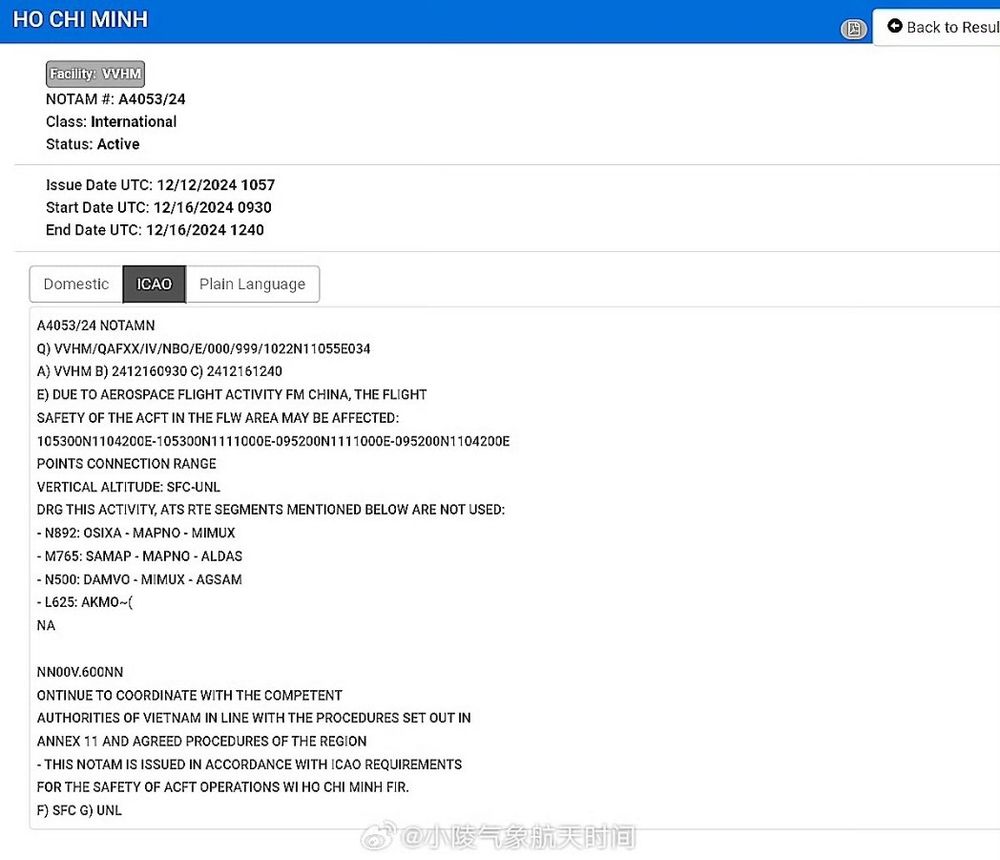The width and height of the screenshot is (1000, 860).
Task: Click the E) DUE TO AEROSPACE FLIGHT ACTIVITY line
Action: [232, 394]
